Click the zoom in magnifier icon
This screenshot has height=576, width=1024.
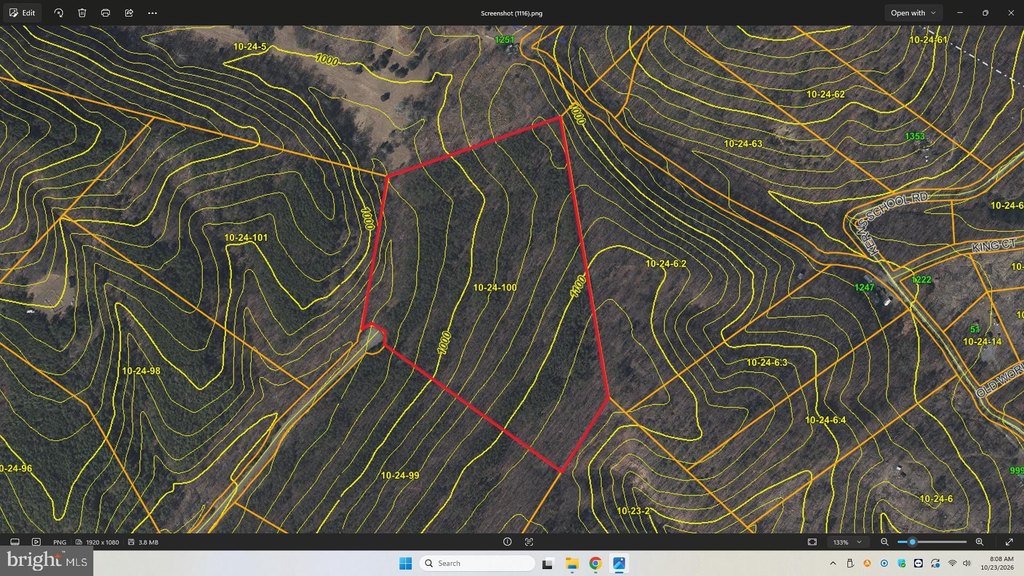coord(980,542)
